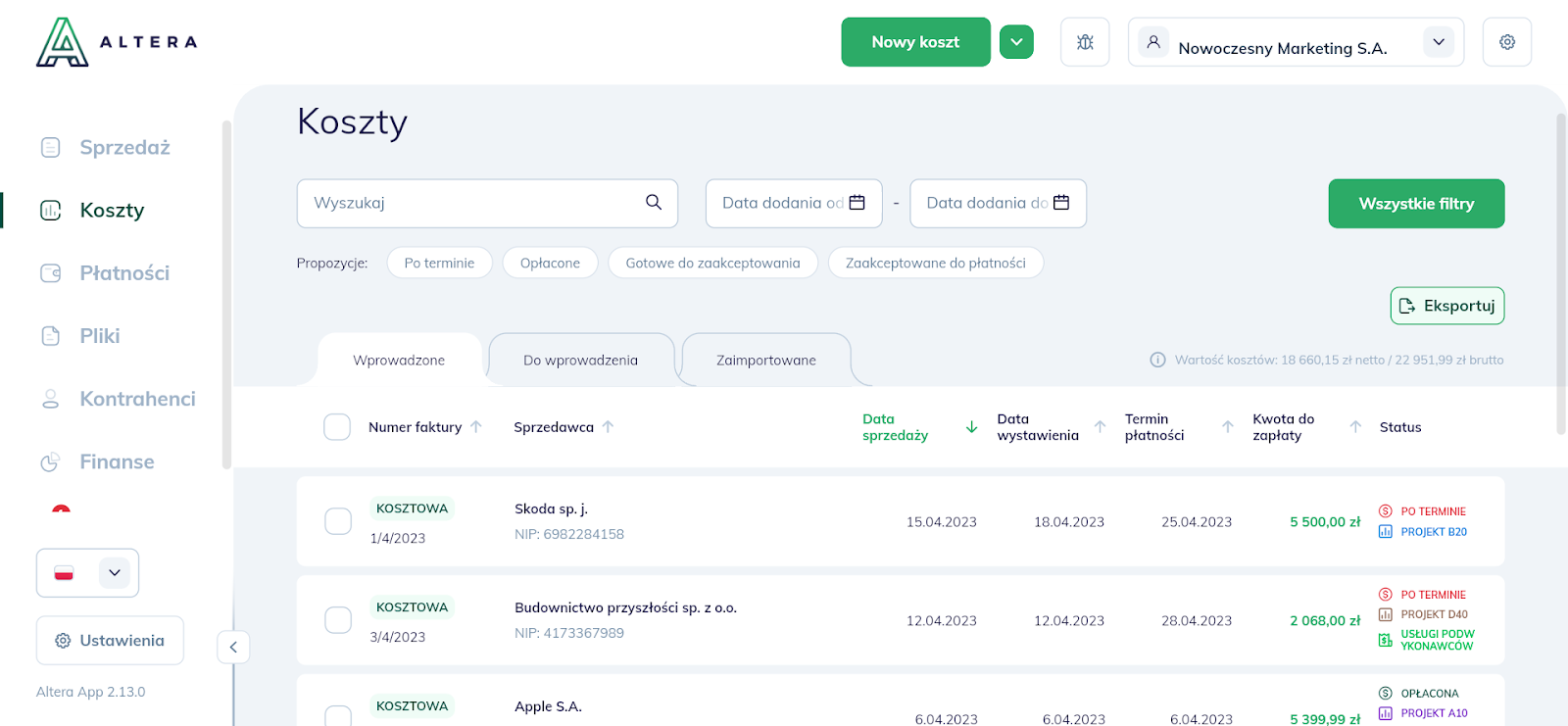The image size is (1568, 726).
Task: Click PROJEKT A10 label
Action: (1434, 713)
